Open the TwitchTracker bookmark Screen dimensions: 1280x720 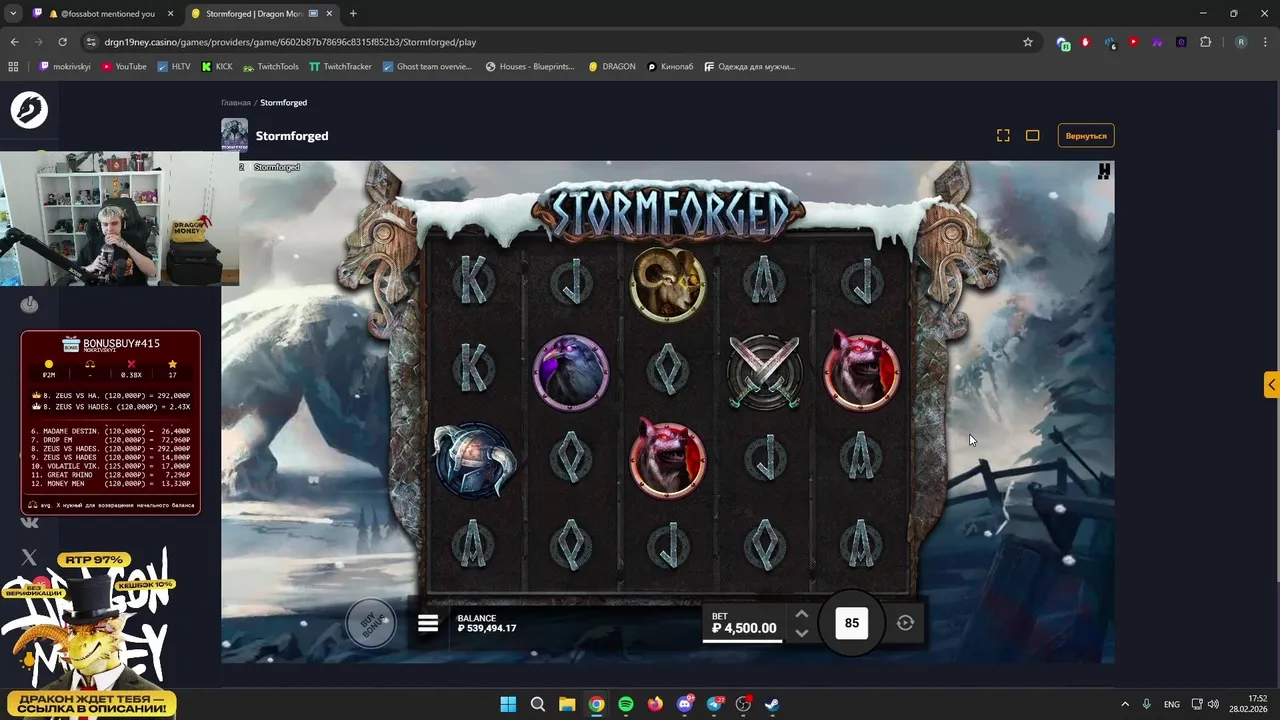341,67
